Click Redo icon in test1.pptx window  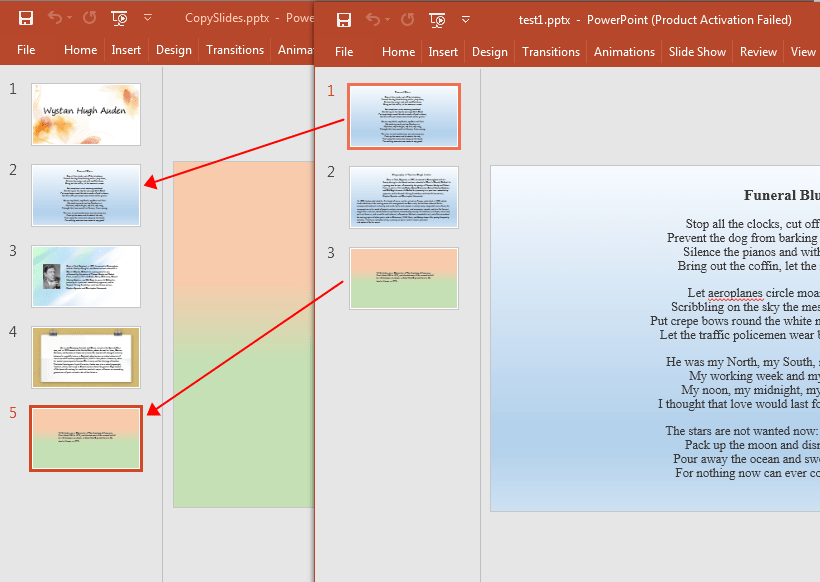point(407,20)
